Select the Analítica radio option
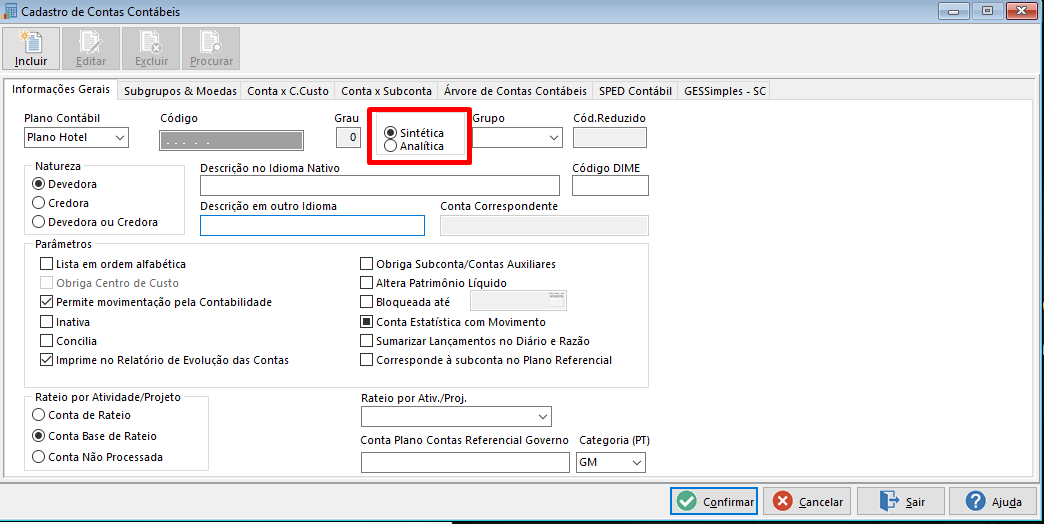The image size is (1044, 524). [x=413, y=146]
